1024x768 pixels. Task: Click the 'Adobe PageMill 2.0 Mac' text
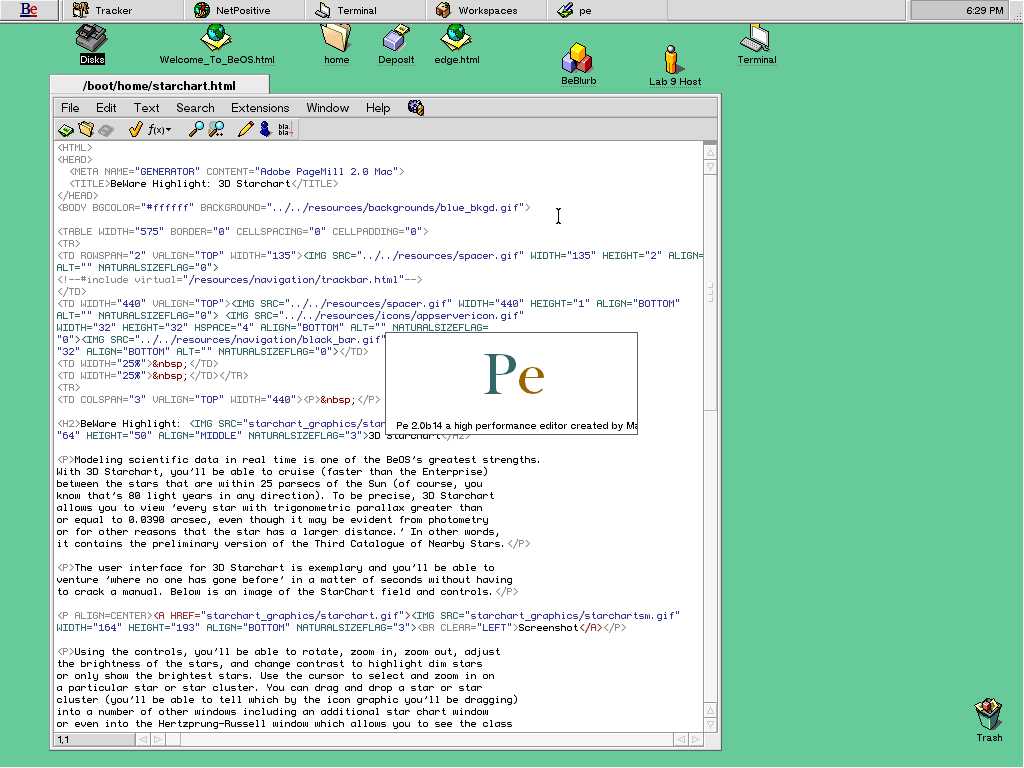(327, 172)
